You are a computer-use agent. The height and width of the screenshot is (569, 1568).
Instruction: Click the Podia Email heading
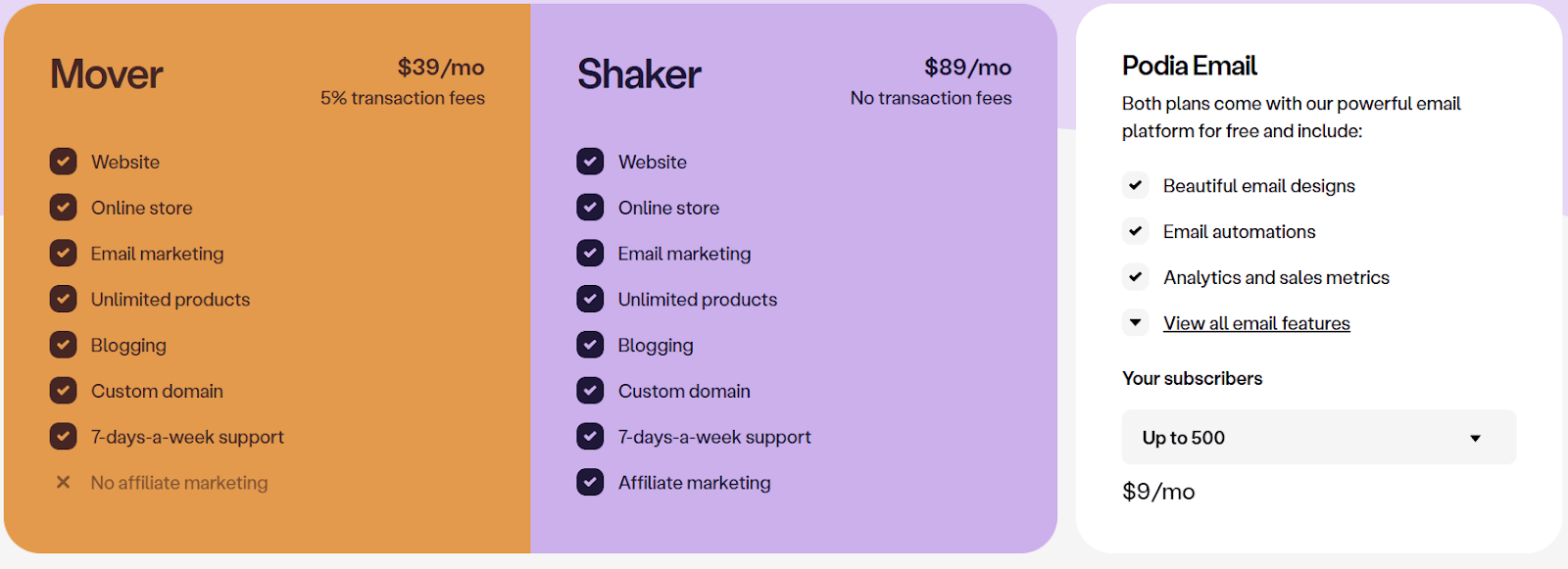pyautogui.click(x=1190, y=66)
